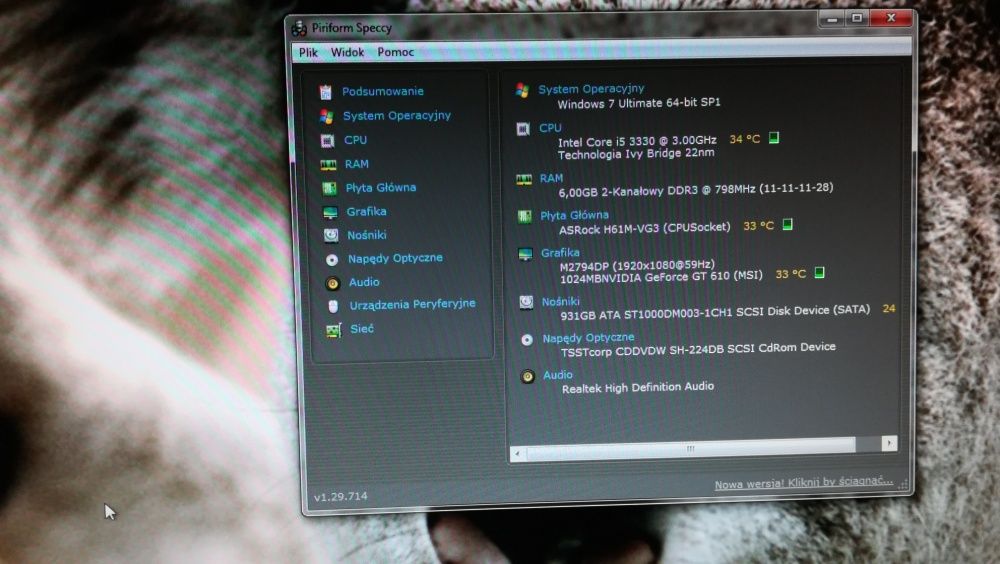Click the text Intel Core i5 3330 @ 3.00GHz
The width and height of the screenshot is (1000, 564).
tap(637, 141)
